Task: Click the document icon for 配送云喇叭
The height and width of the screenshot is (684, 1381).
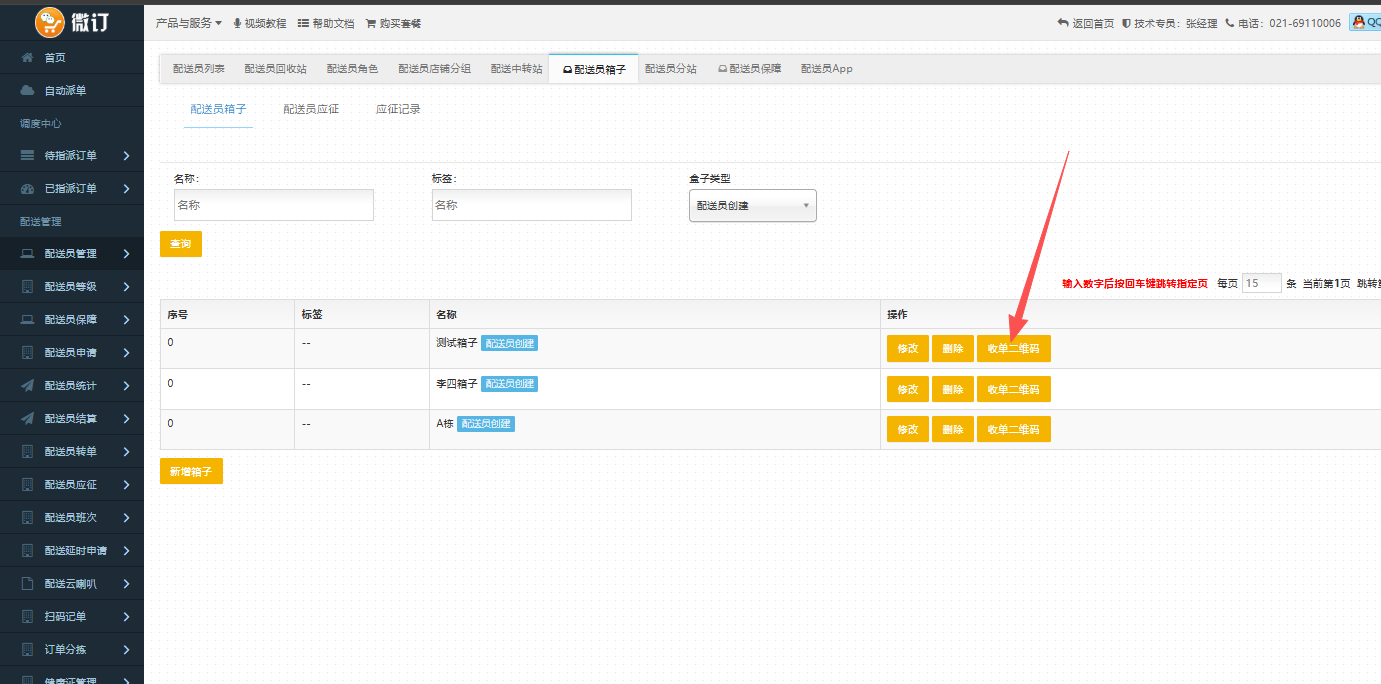Action: [28, 584]
